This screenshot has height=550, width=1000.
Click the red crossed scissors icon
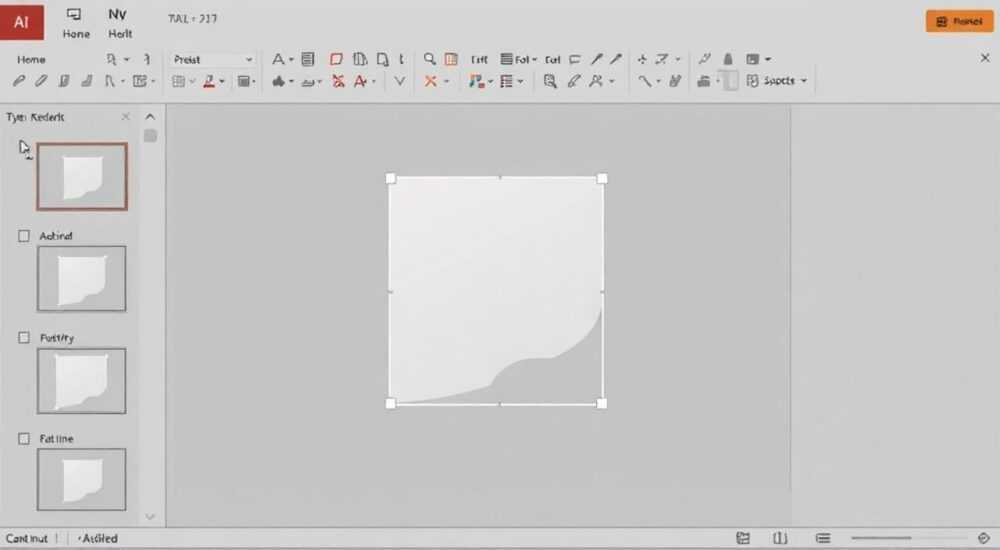pos(338,81)
